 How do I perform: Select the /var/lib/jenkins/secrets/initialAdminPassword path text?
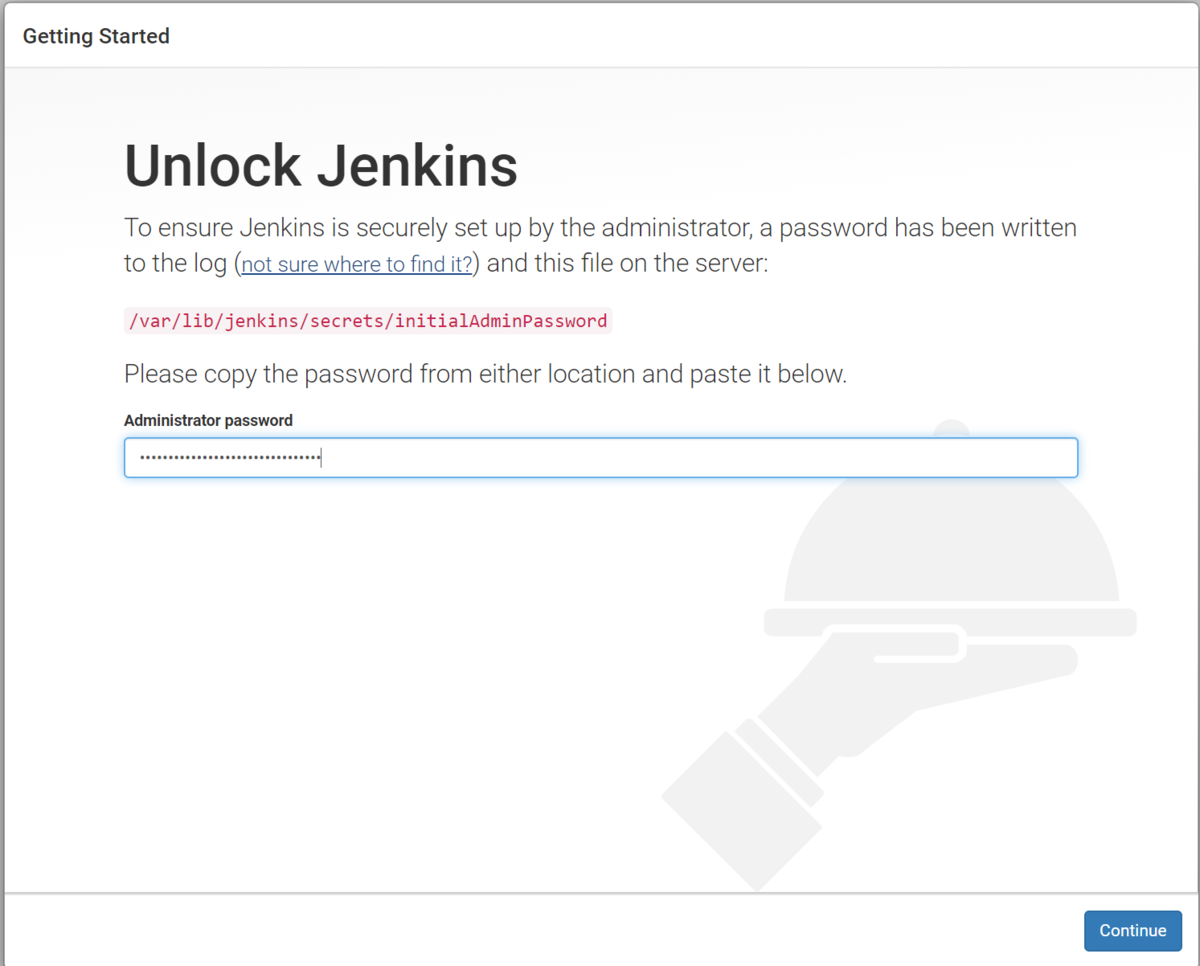[367, 321]
